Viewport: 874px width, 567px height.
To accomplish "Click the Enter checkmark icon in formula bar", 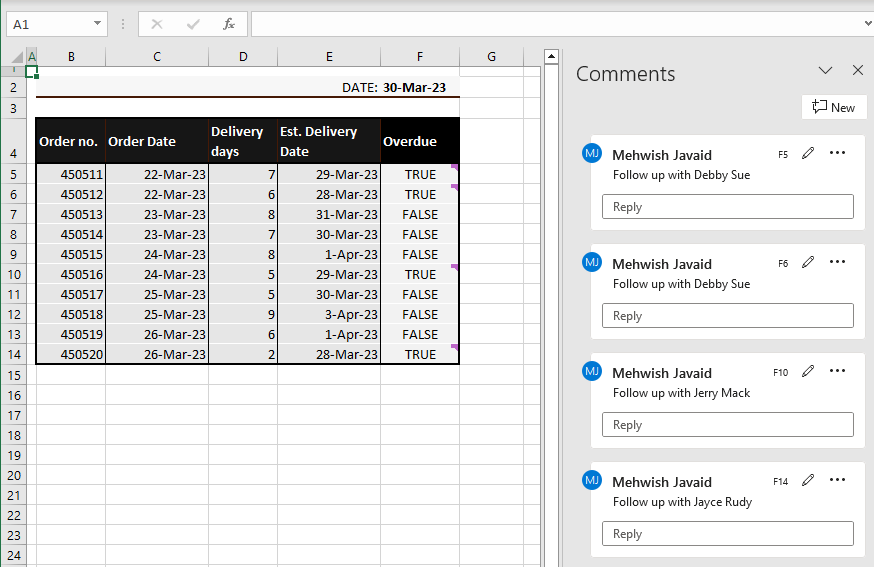I will [193, 23].
